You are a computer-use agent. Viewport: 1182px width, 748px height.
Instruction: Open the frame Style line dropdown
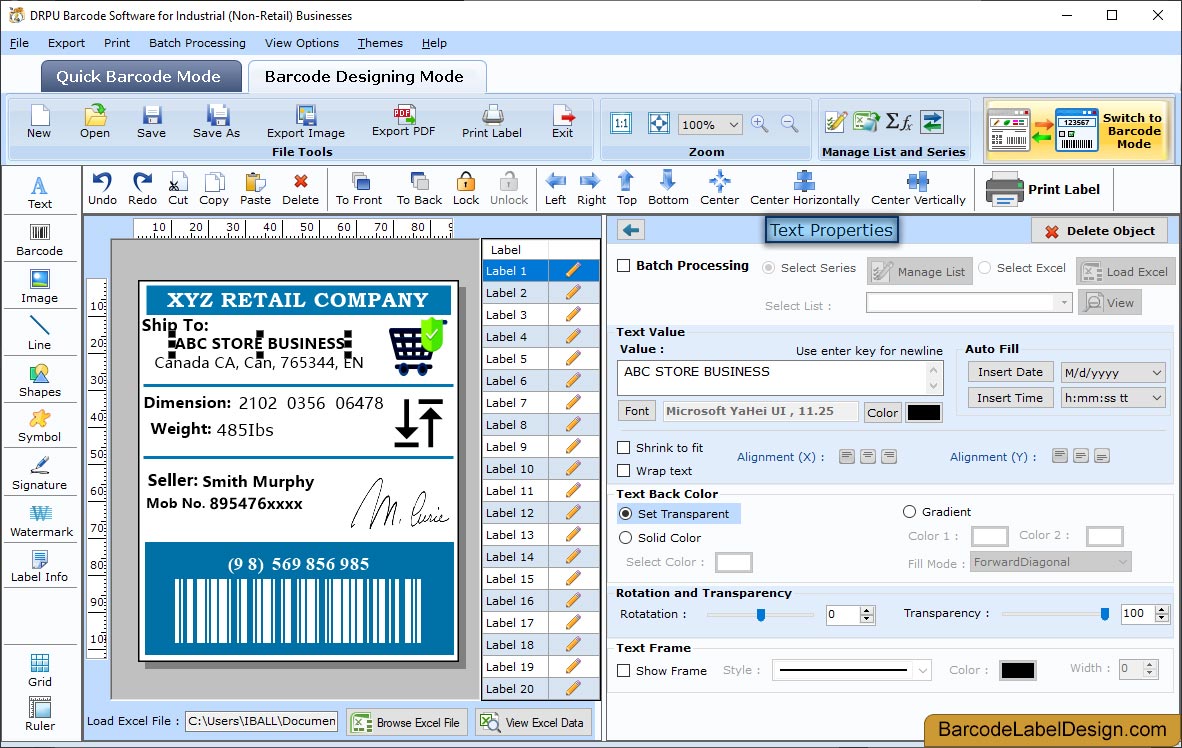click(923, 670)
